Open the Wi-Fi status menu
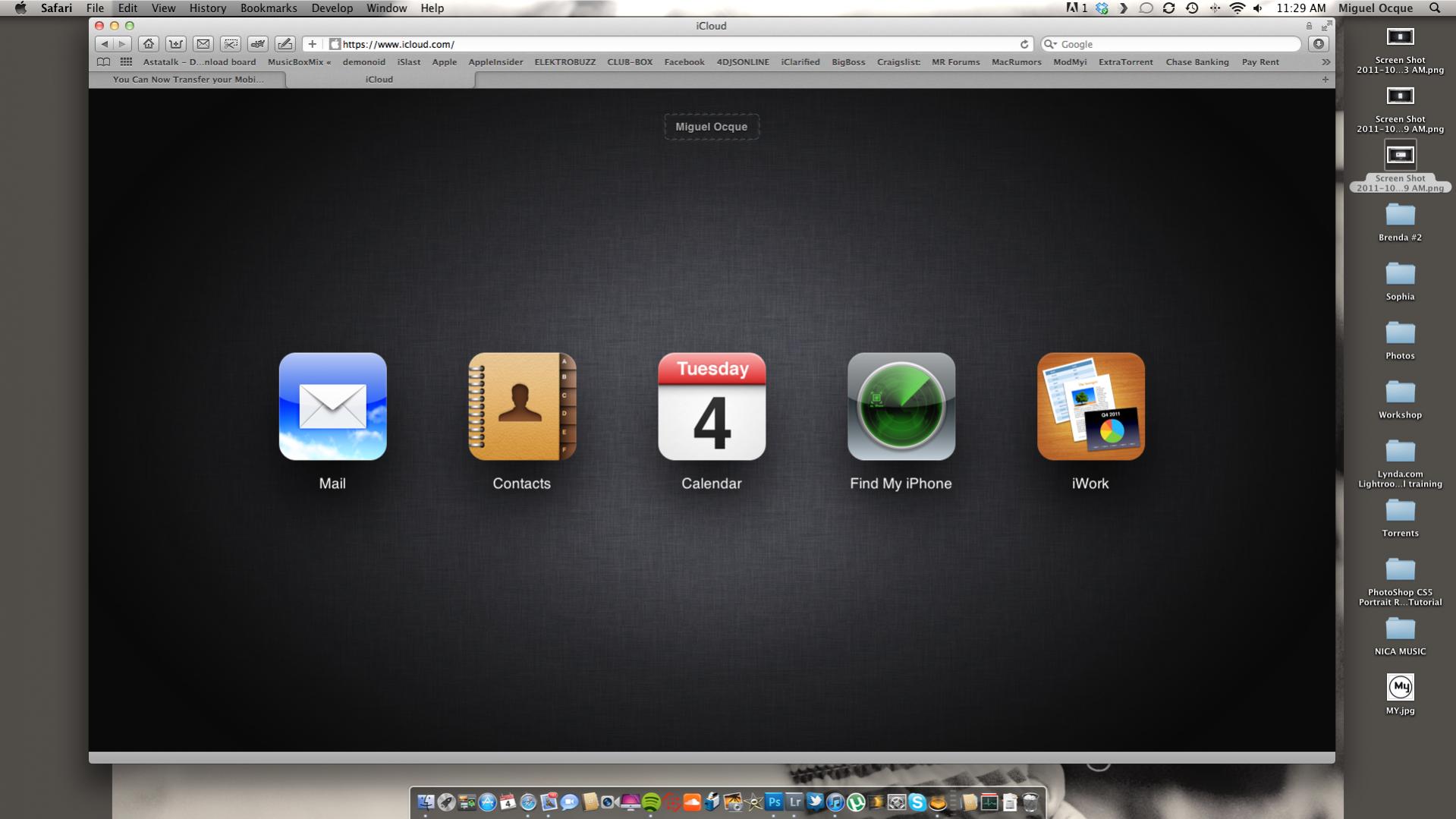Screen dimensions: 1456x819 point(1237,8)
